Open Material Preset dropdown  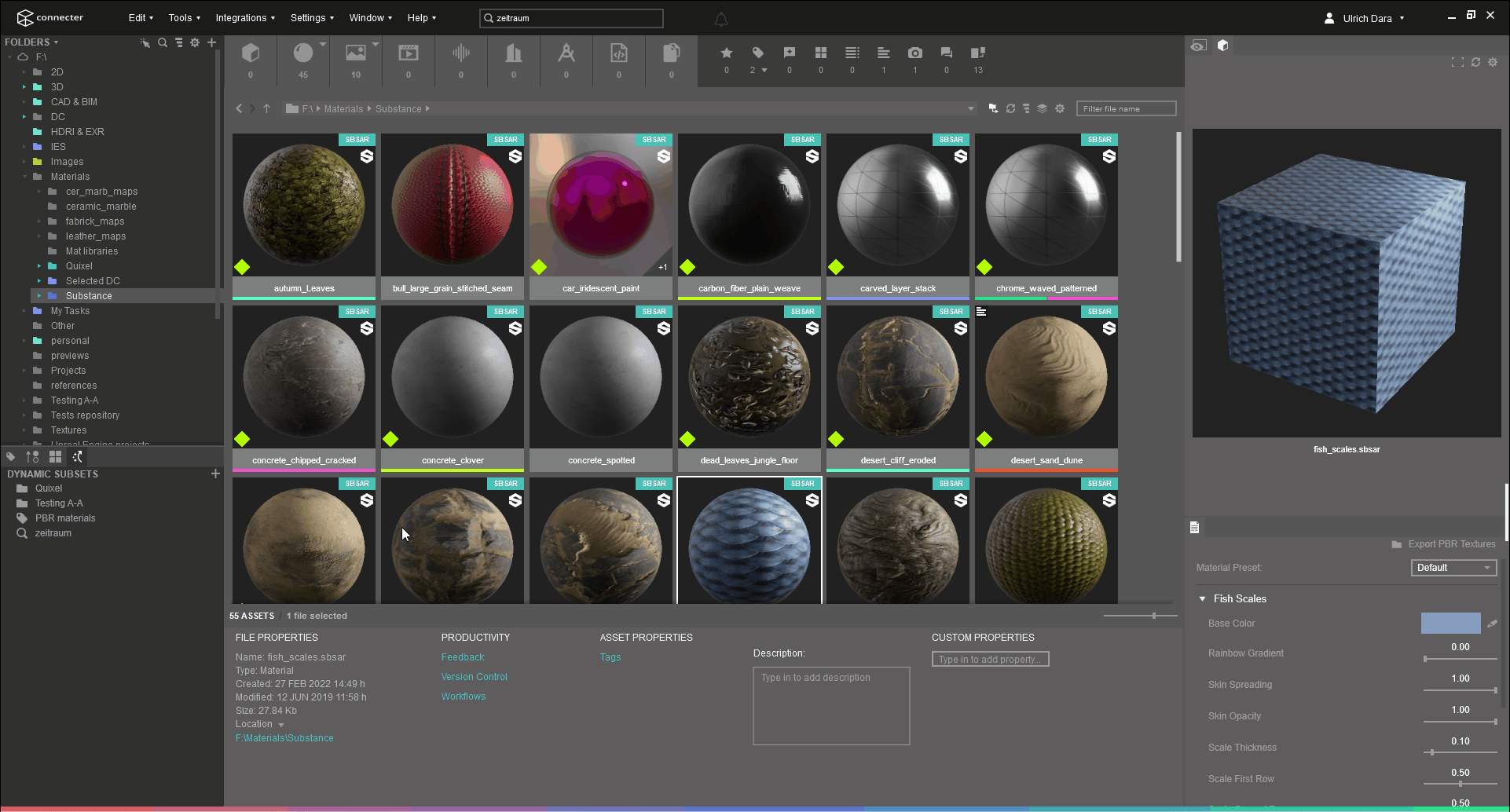coord(1453,568)
